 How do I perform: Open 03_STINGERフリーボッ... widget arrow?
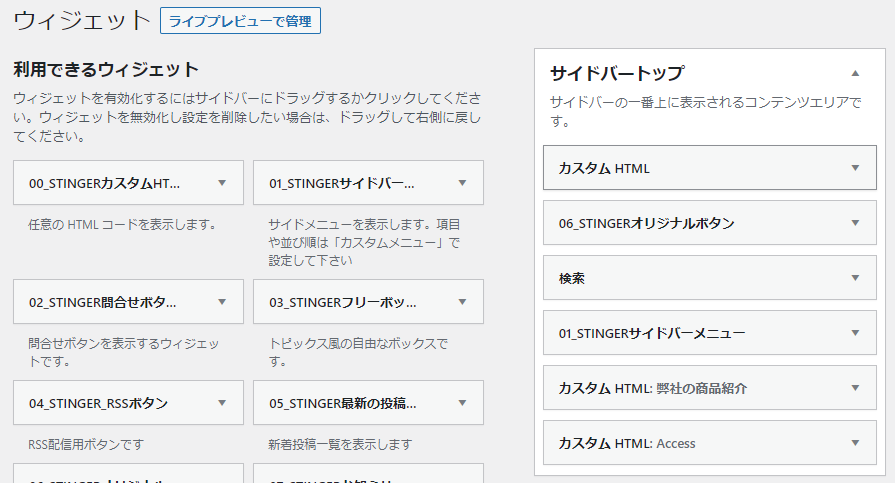click(x=462, y=302)
